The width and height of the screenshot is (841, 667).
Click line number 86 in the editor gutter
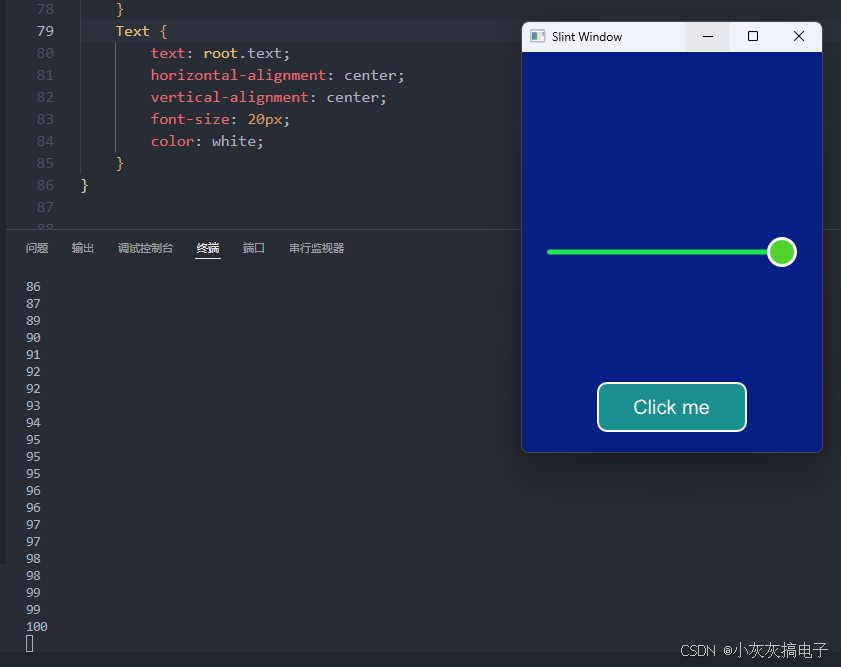point(45,185)
